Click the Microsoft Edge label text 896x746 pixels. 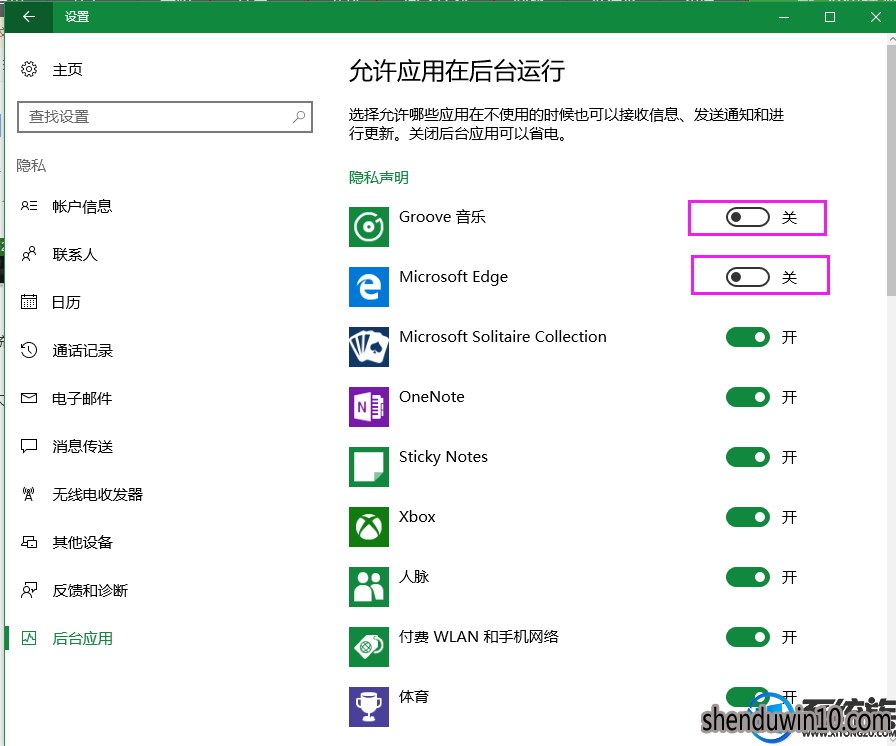[x=453, y=277]
